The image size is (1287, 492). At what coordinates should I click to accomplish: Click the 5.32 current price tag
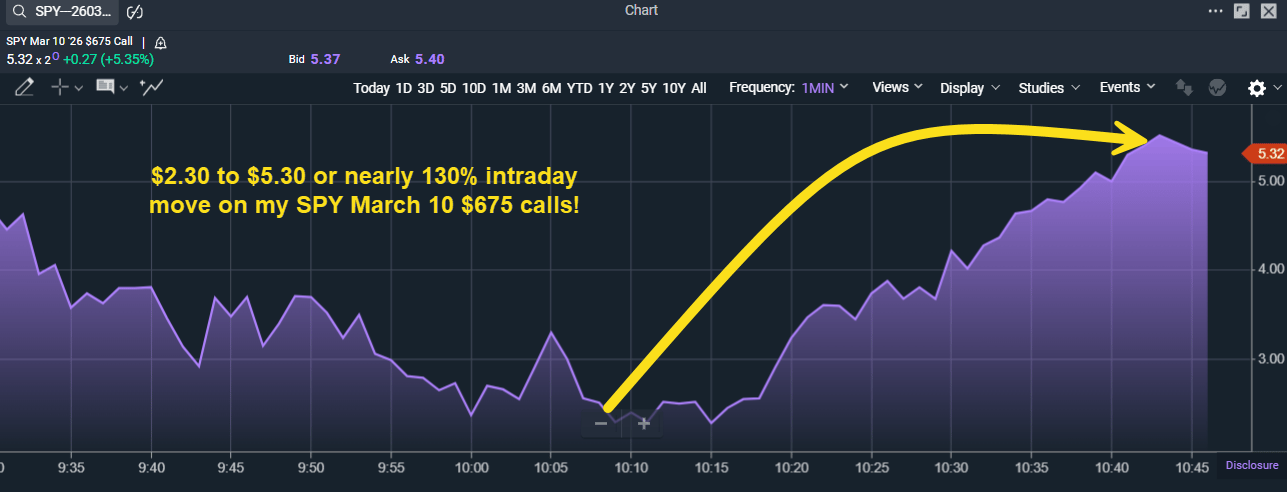pyautogui.click(x=1265, y=153)
